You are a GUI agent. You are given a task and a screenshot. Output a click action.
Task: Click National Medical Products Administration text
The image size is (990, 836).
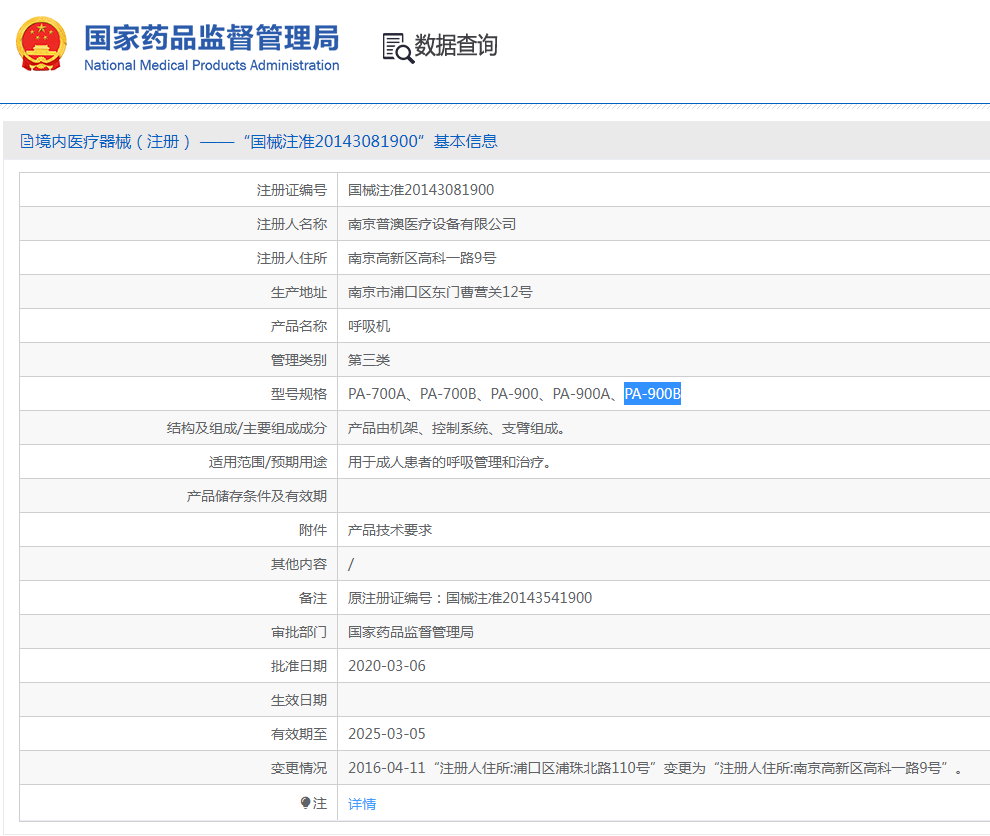[x=212, y=65]
